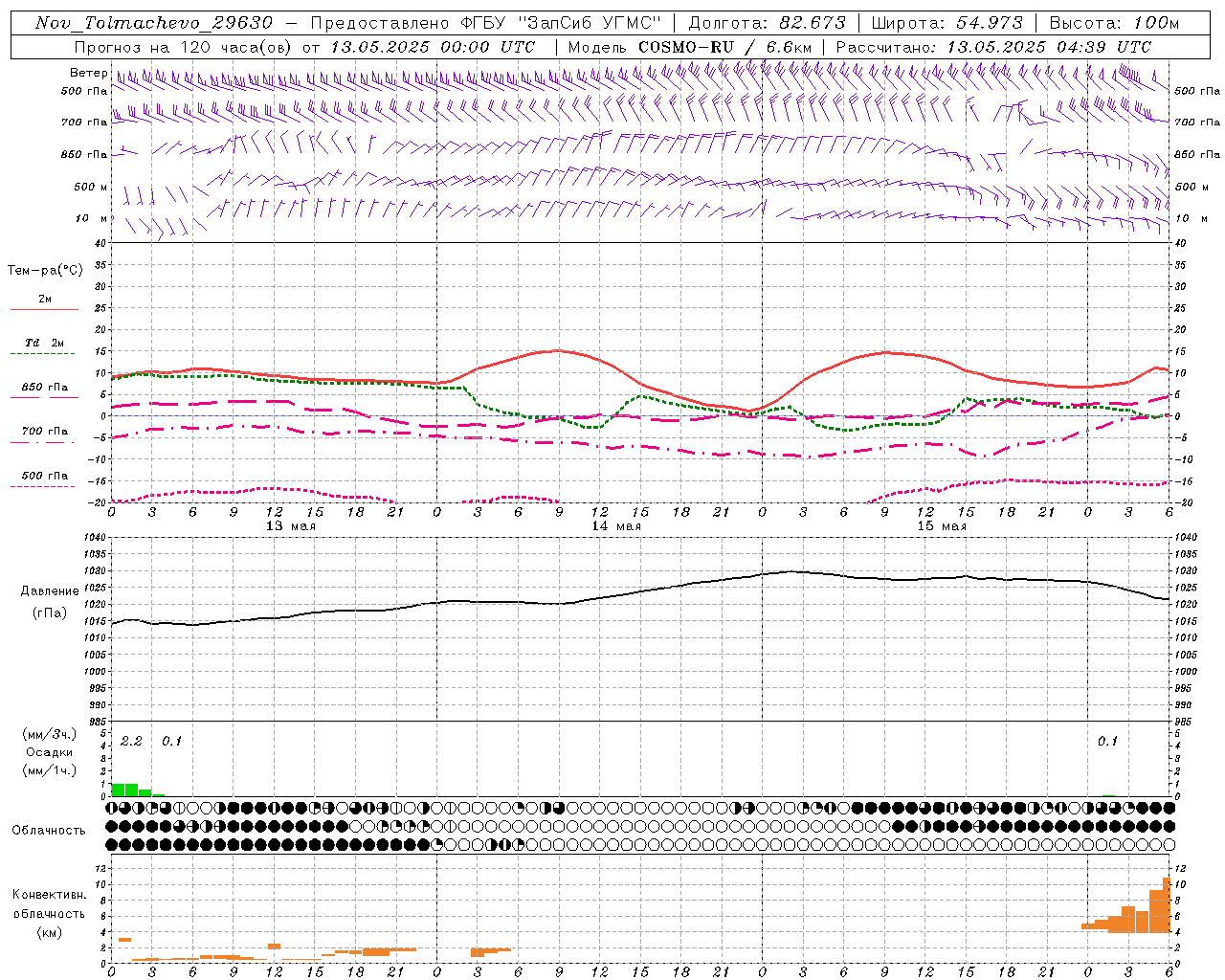The width and height of the screenshot is (1225, 980).
Task: Click the 13 мая date label
Action: 291,526
